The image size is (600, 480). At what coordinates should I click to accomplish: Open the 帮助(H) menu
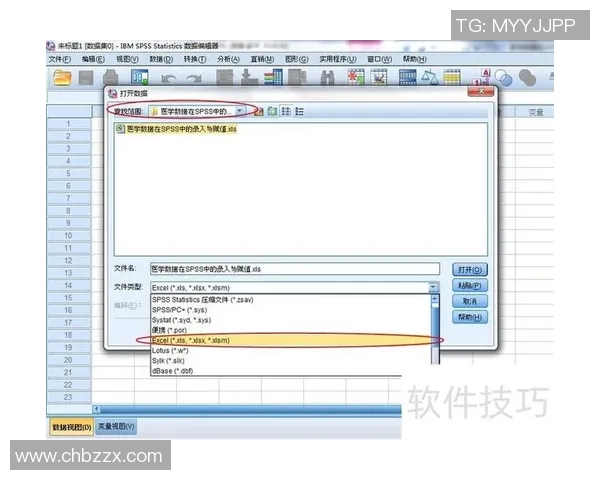pyautogui.click(x=414, y=59)
